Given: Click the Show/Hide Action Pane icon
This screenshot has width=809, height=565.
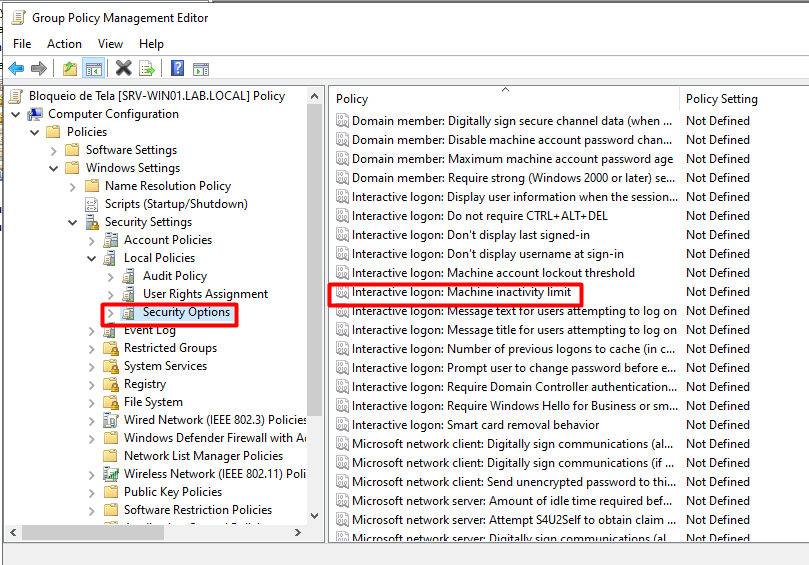Looking at the screenshot, I should coord(201,69).
